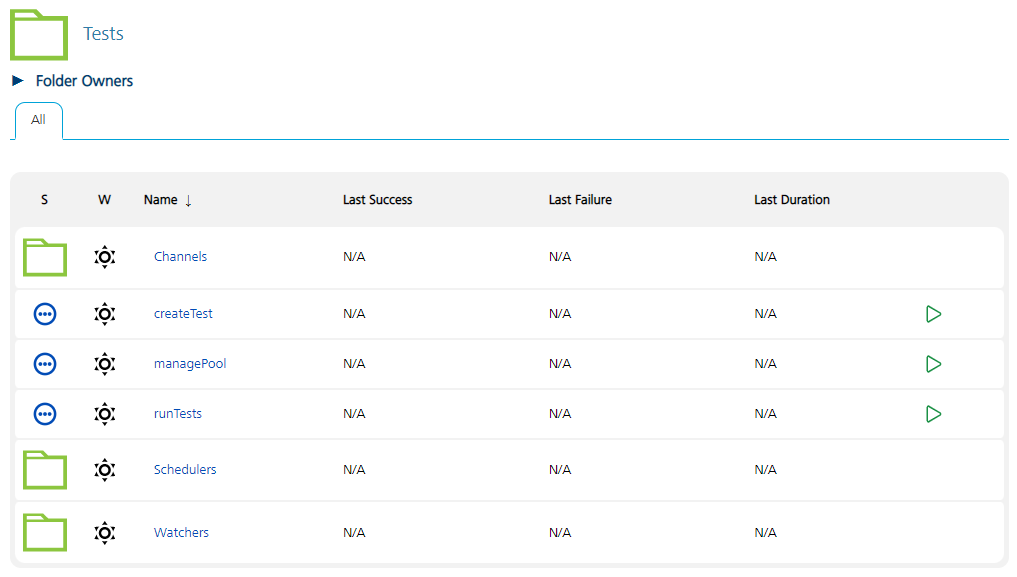Open the createTest item link
The width and height of the screenshot is (1017, 577).
tap(183, 313)
